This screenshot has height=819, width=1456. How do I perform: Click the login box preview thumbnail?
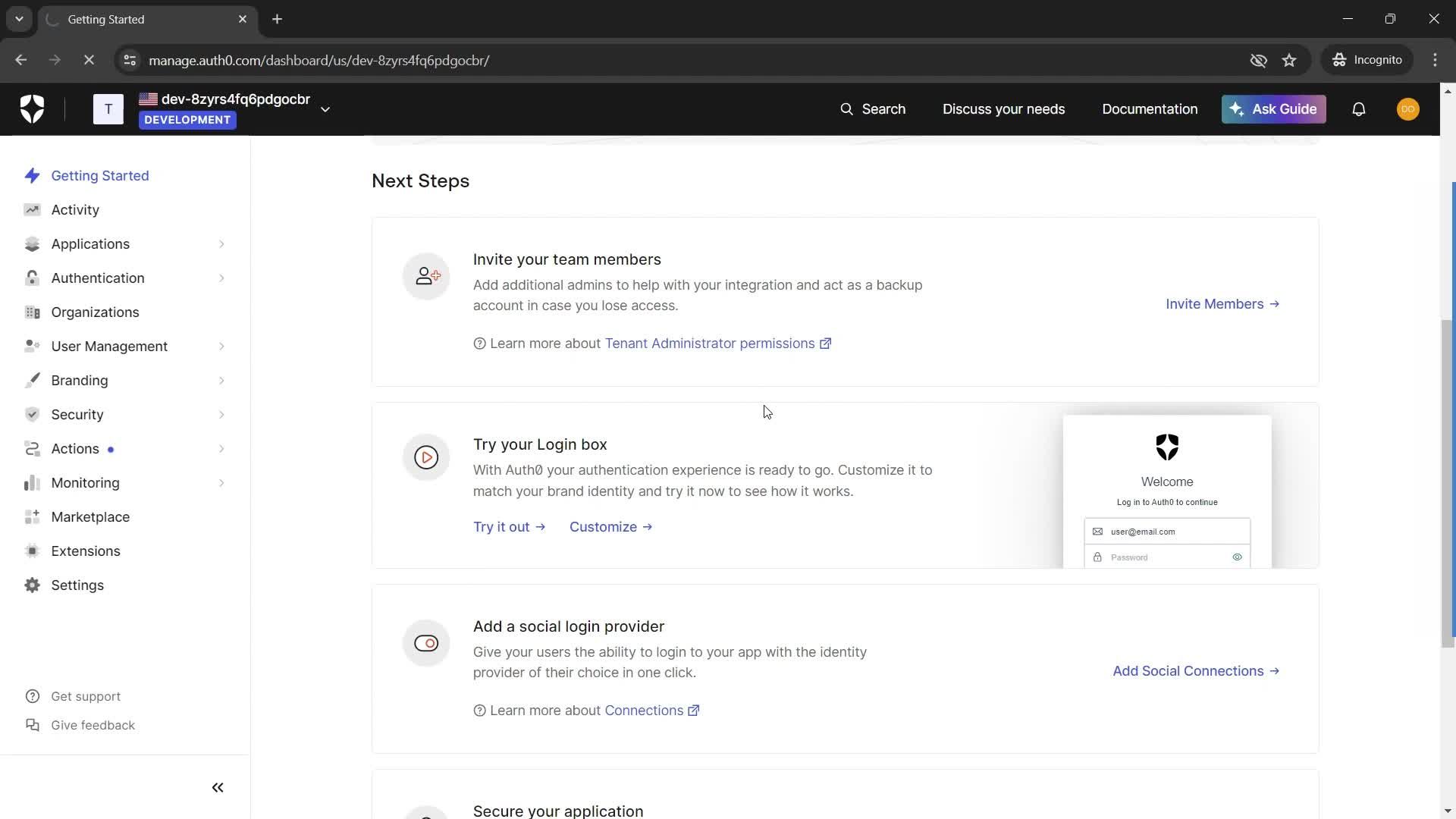(1167, 491)
